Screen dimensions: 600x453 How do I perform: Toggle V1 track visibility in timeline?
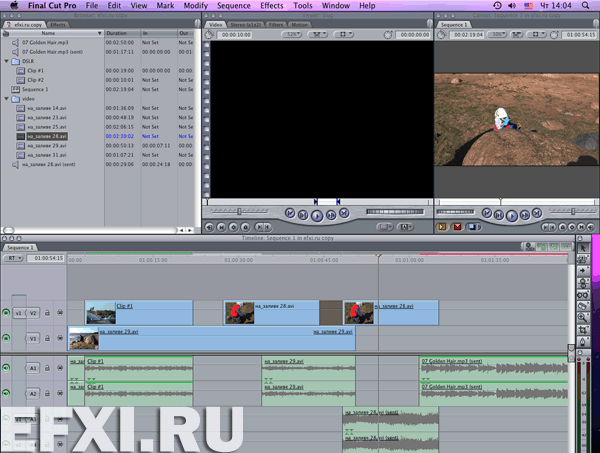pyautogui.click(x=5, y=338)
